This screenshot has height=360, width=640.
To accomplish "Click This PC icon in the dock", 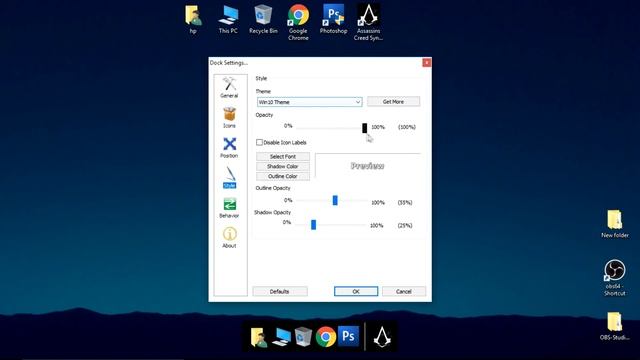I will (281, 337).
